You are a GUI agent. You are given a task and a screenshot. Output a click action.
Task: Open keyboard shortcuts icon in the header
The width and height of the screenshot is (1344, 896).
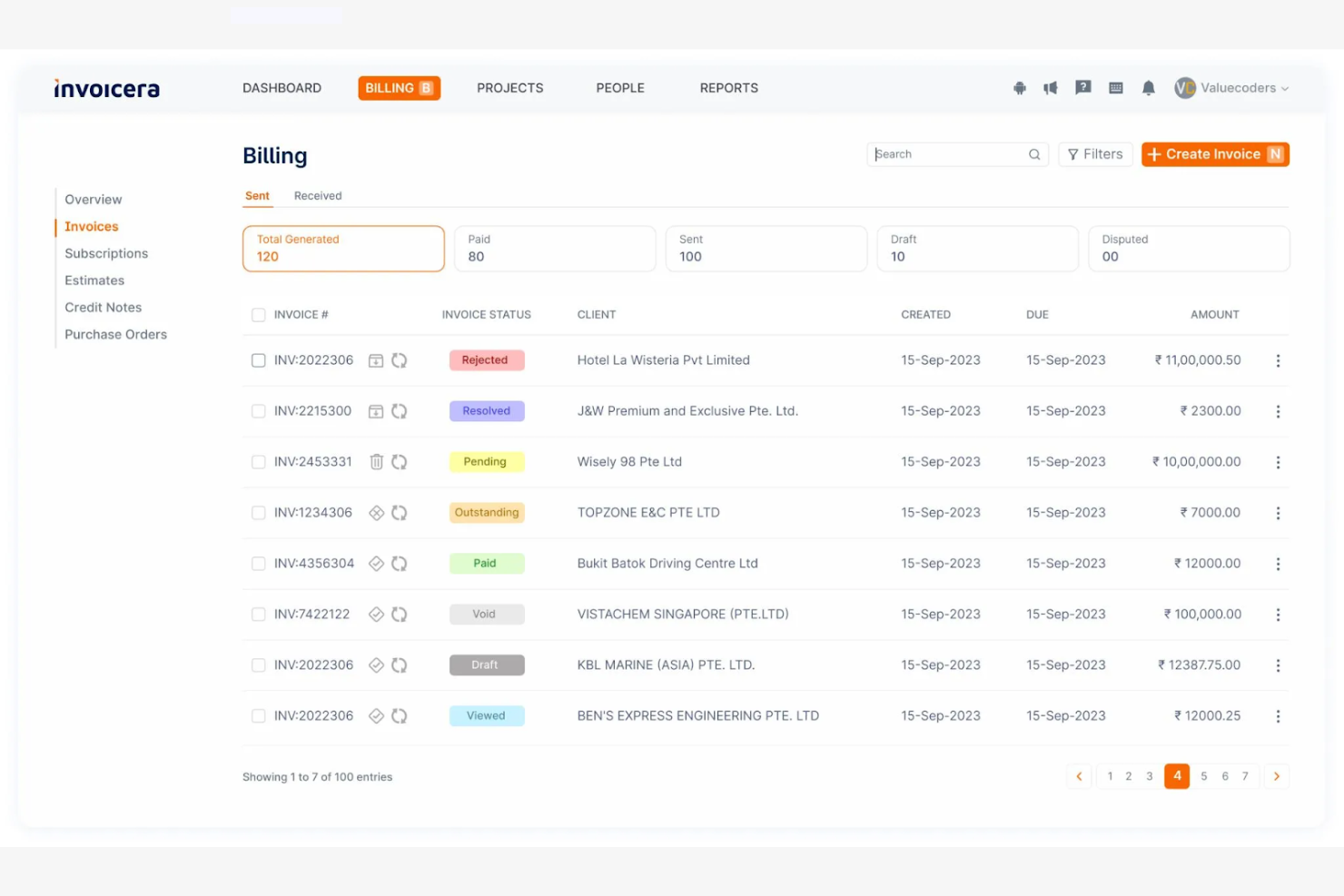[1115, 88]
